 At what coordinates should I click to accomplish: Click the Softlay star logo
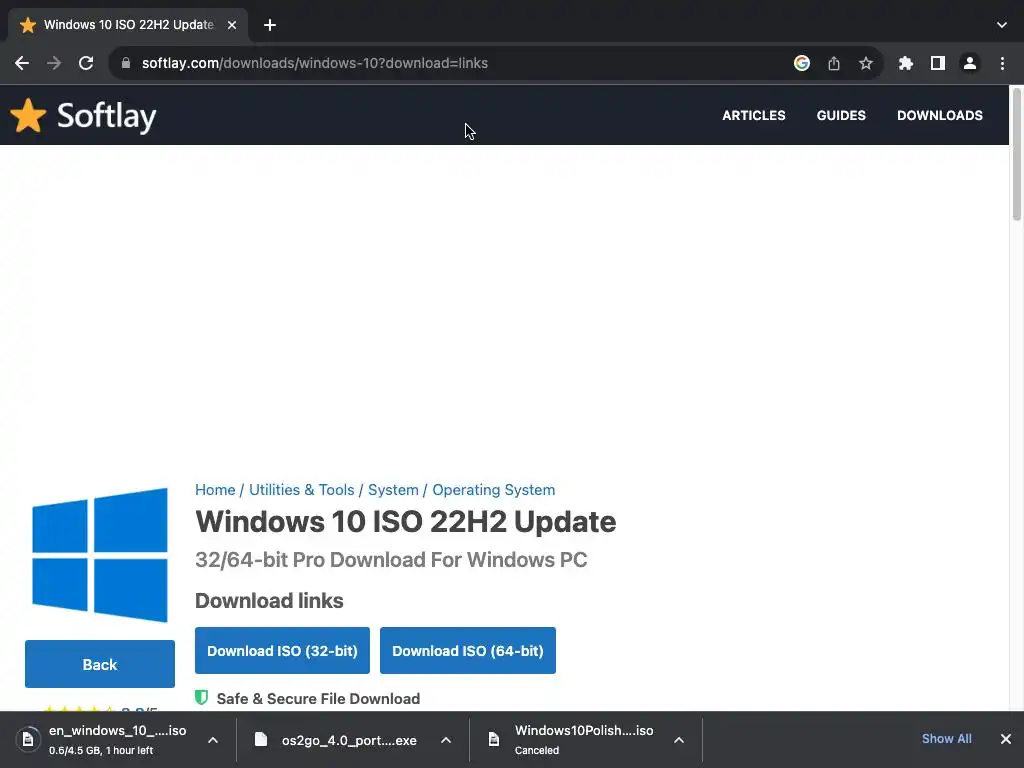28,116
